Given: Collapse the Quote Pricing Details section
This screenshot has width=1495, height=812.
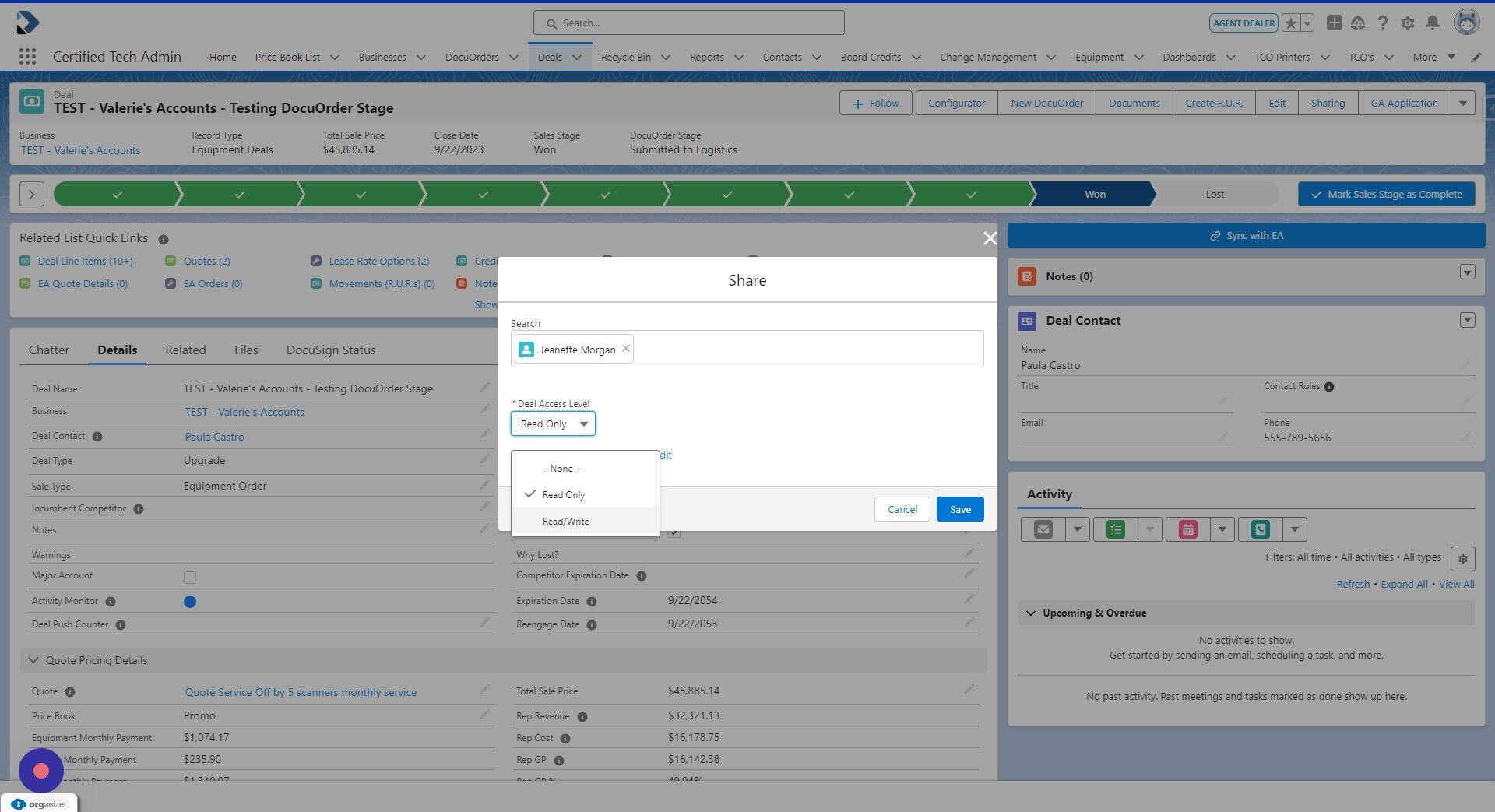Looking at the screenshot, I should pos(33,659).
